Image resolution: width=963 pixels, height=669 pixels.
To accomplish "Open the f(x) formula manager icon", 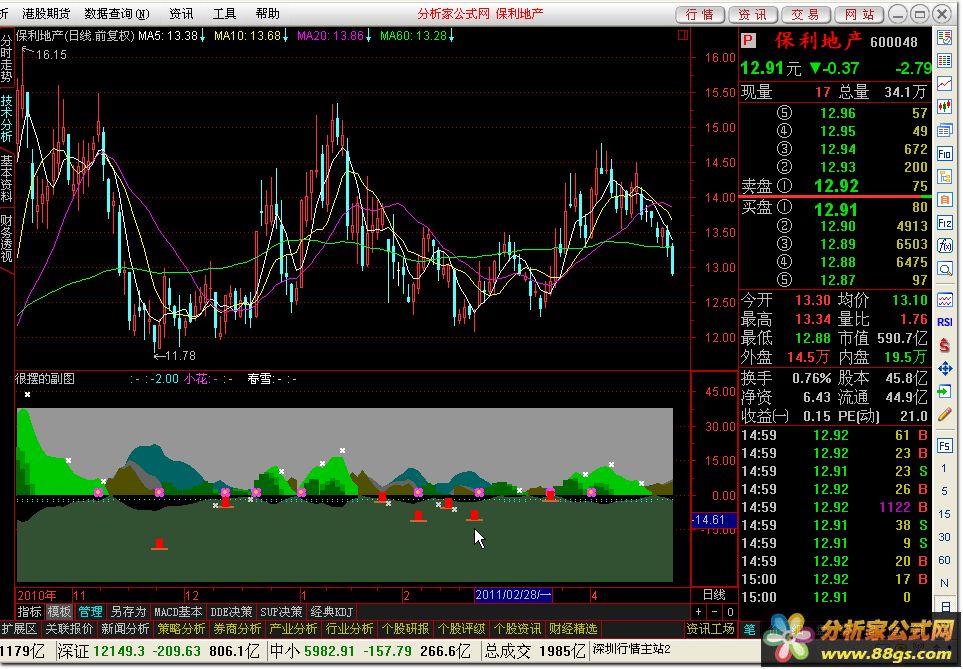I will point(945,246).
